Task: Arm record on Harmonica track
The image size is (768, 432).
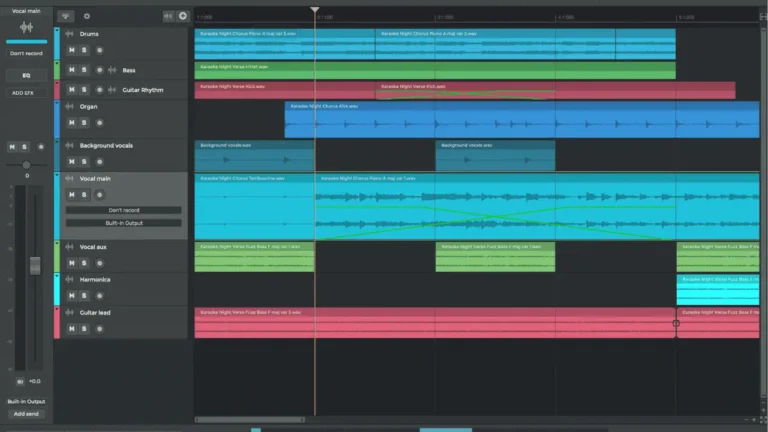Action: pos(99,295)
